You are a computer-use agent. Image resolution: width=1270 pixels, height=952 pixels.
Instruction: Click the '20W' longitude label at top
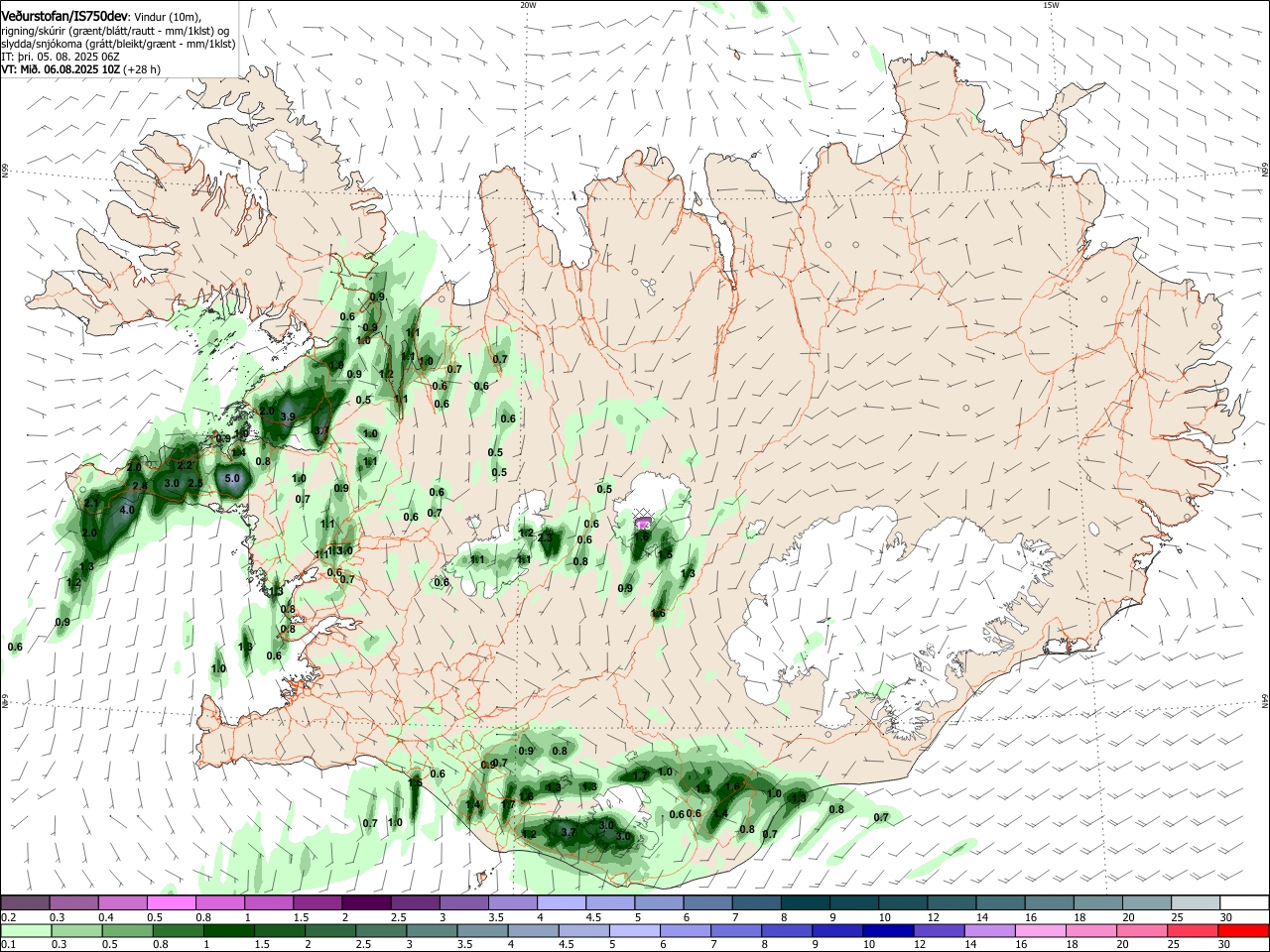point(528,5)
